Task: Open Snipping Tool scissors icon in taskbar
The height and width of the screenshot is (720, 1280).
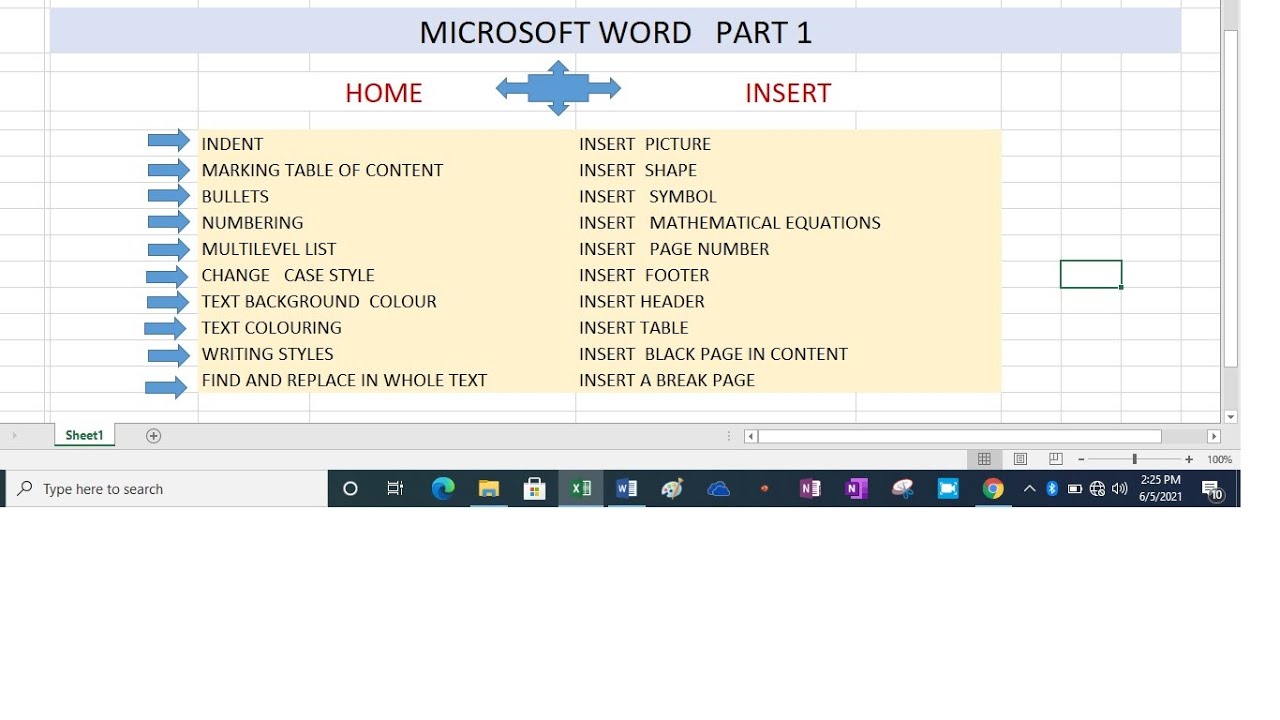Action: [x=903, y=489]
